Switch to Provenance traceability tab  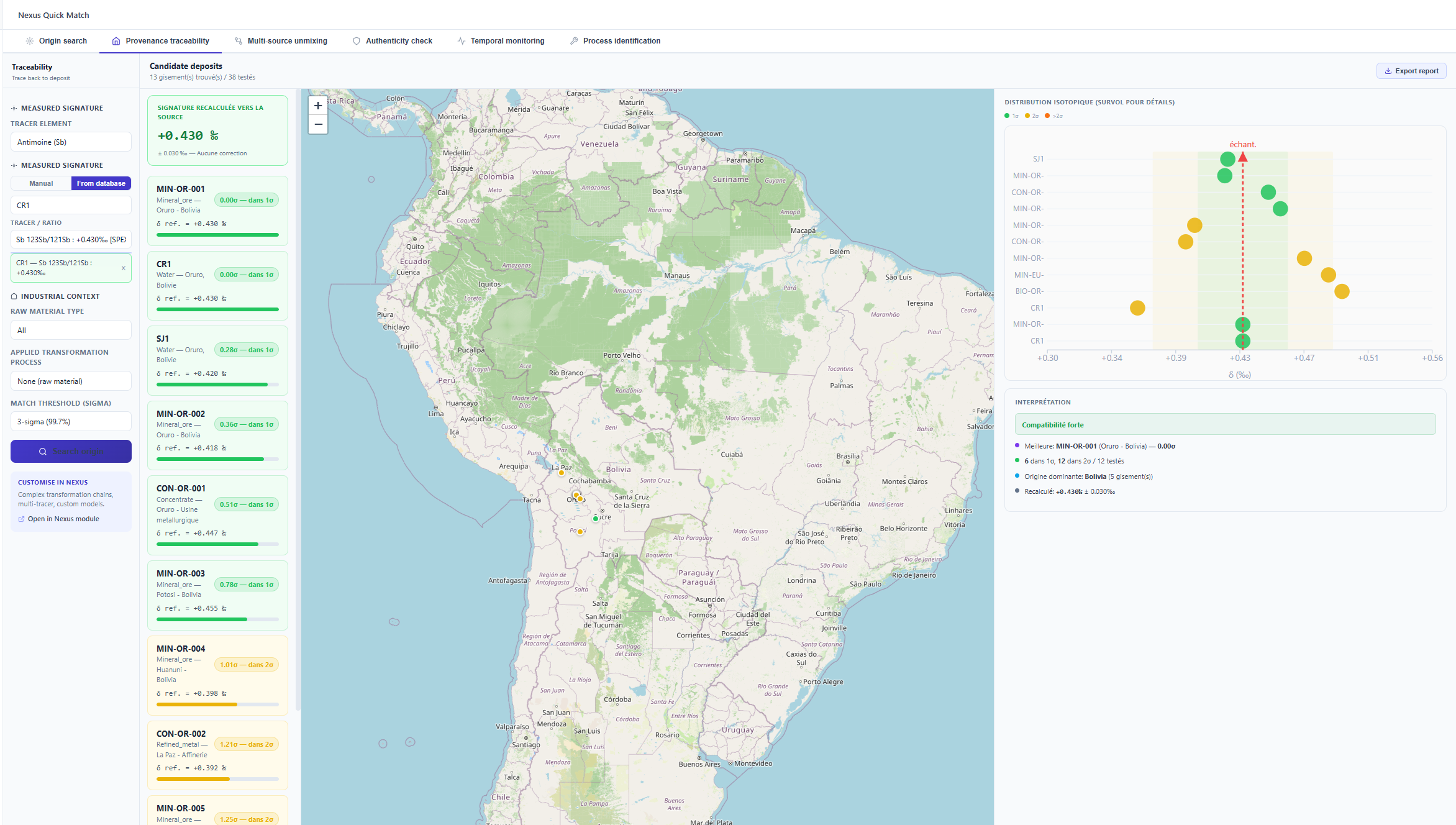[x=160, y=41]
